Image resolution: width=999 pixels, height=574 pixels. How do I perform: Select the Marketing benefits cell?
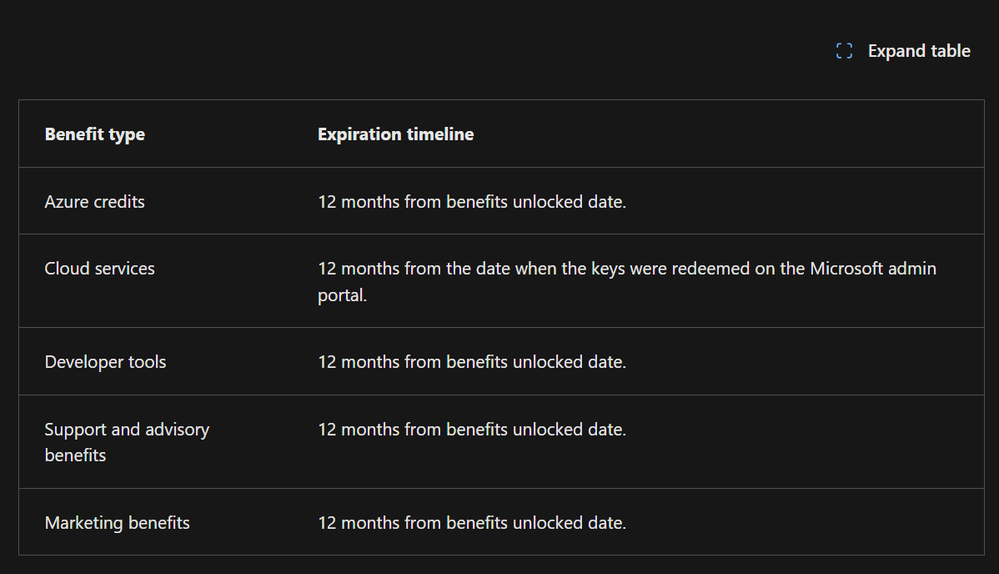point(117,523)
